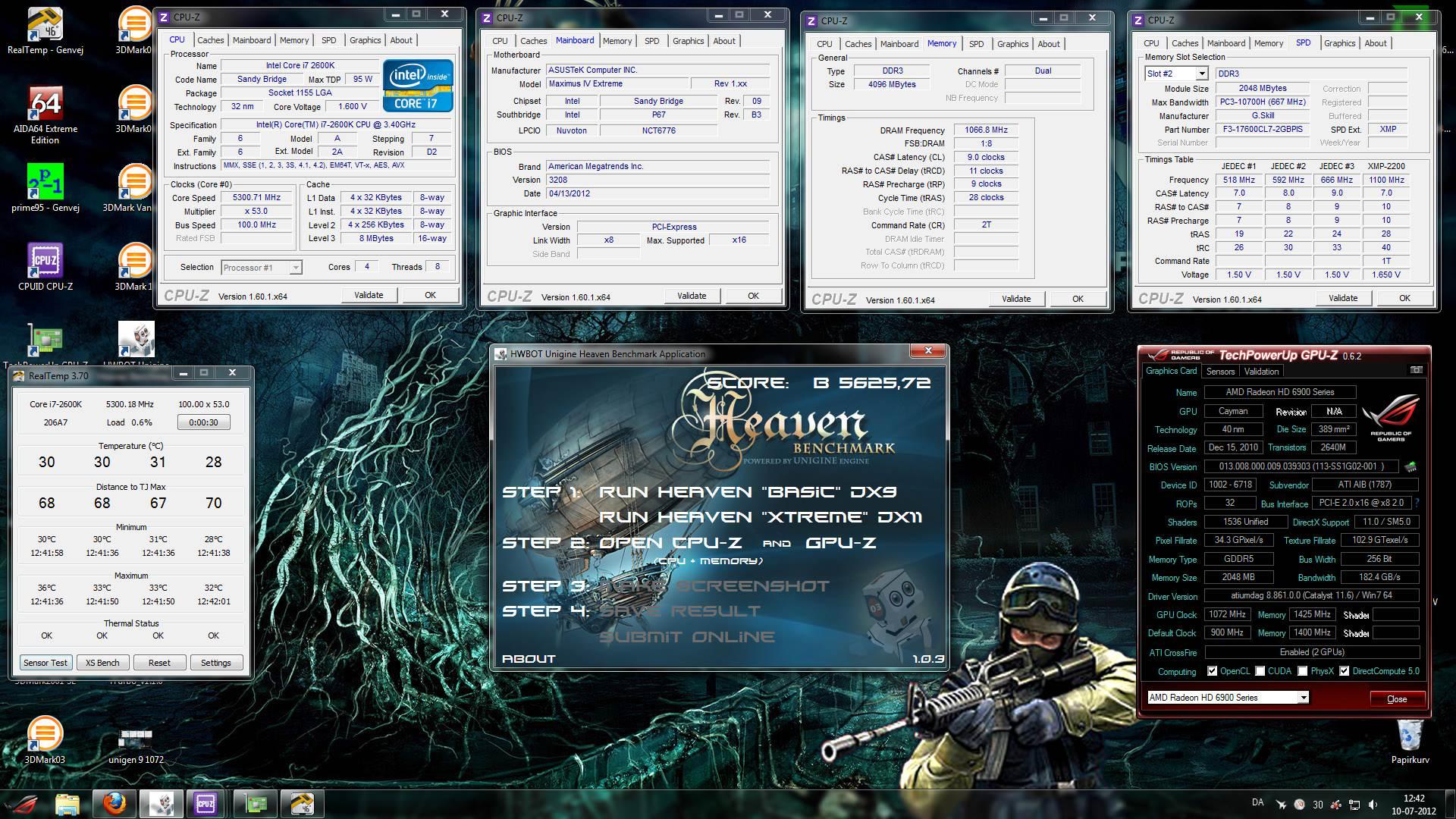Click OK in Mainboard CPU-Z window
The height and width of the screenshot is (819, 1456).
click(753, 296)
